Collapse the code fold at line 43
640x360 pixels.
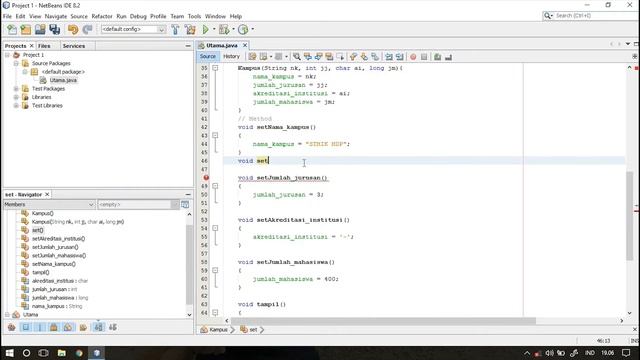(x=215, y=136)
